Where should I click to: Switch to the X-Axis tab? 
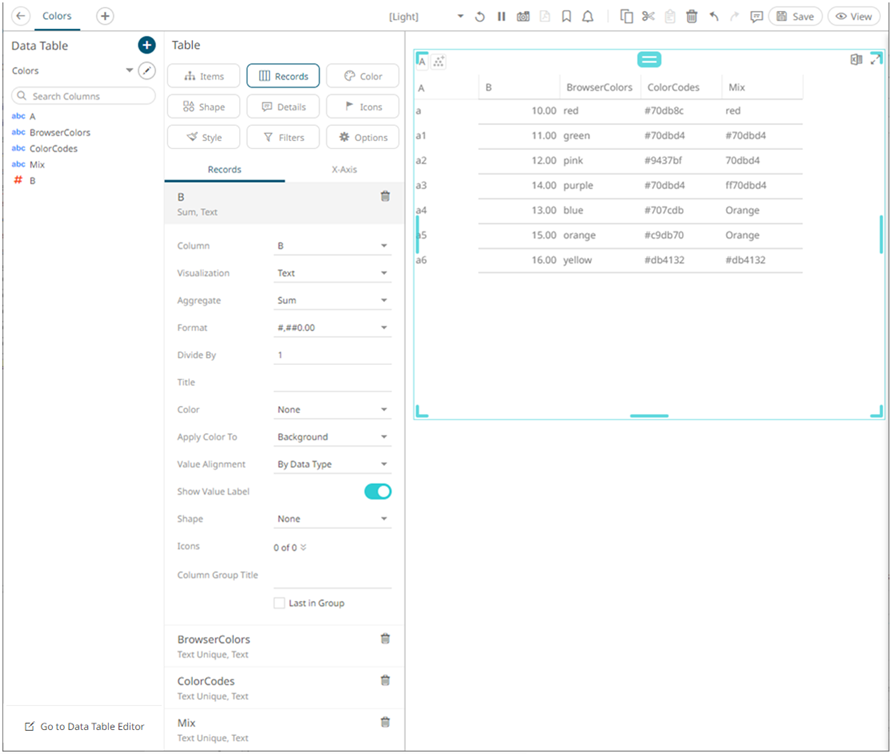point(344,170)
